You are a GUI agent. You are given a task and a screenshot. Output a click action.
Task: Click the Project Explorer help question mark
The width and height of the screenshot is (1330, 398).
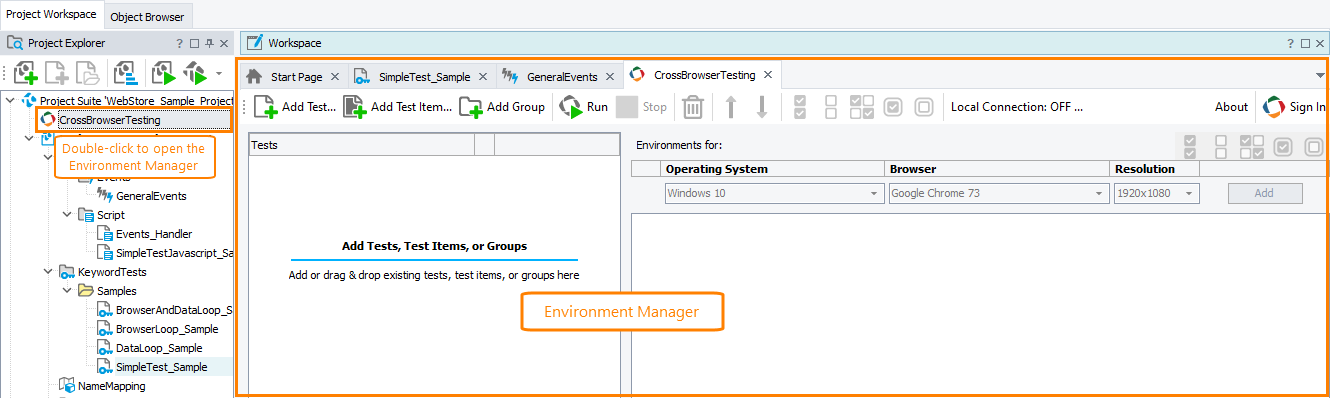pyautogui.click(x=180, y=43)
